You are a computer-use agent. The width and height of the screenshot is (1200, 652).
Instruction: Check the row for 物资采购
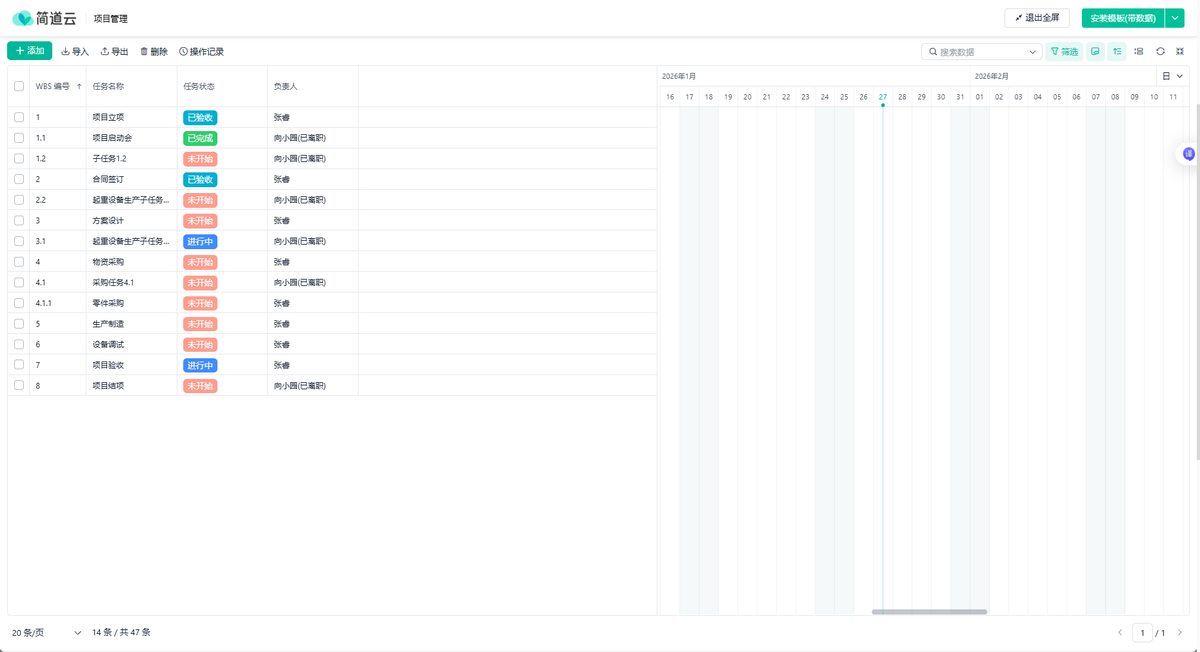(19, 262)
